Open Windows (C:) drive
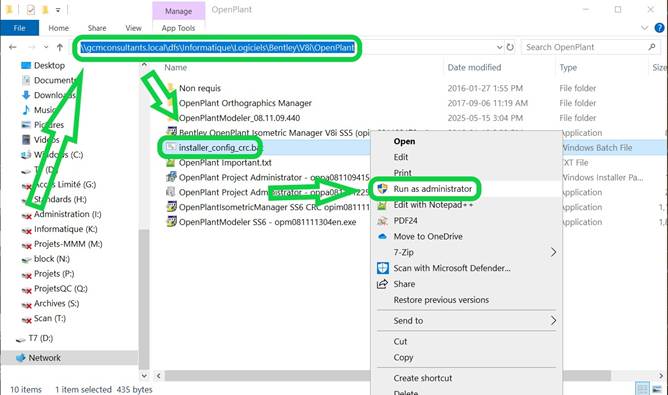668x395 pixels. click(58, 155)
